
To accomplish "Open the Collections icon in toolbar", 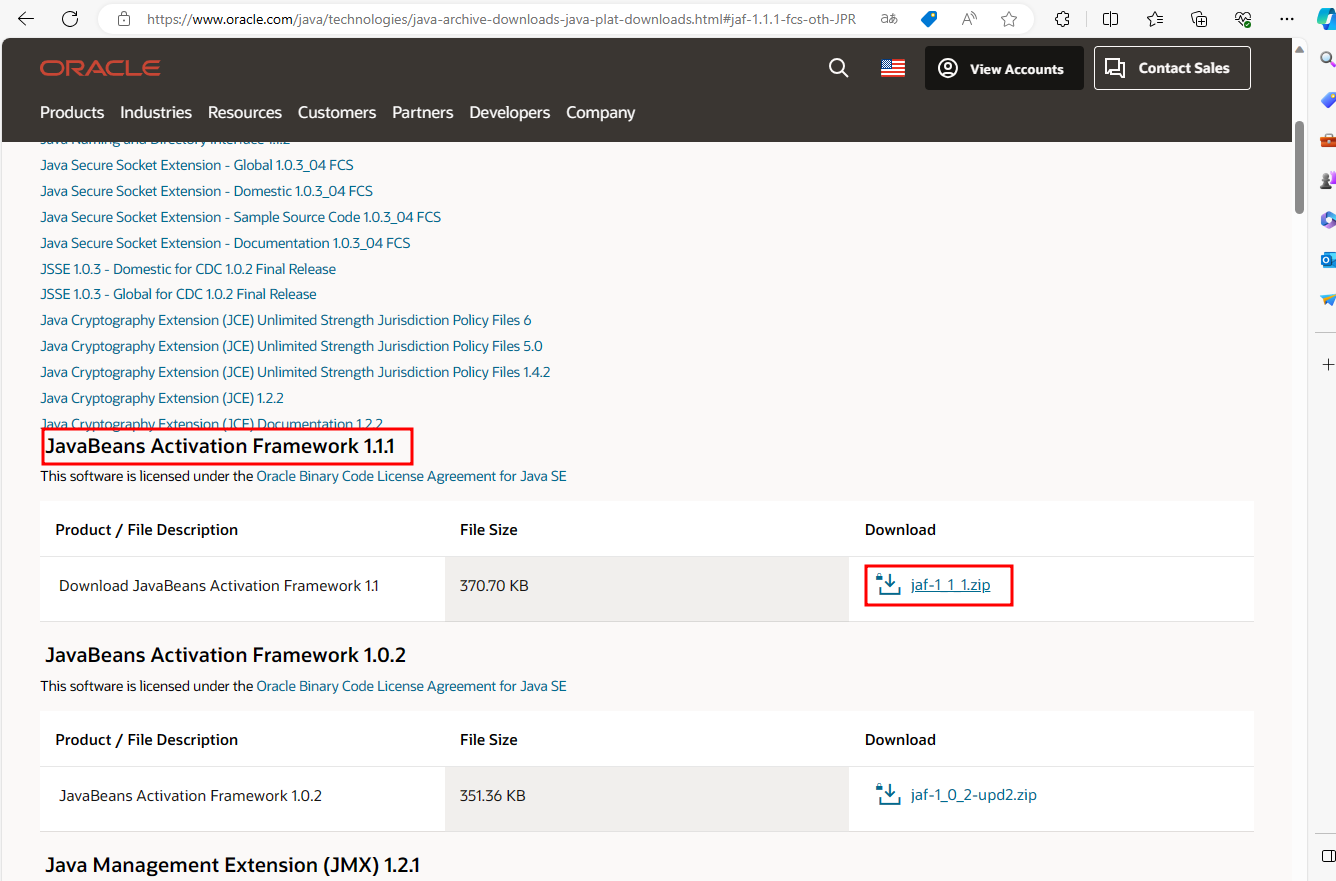I will coord(1199,19).
